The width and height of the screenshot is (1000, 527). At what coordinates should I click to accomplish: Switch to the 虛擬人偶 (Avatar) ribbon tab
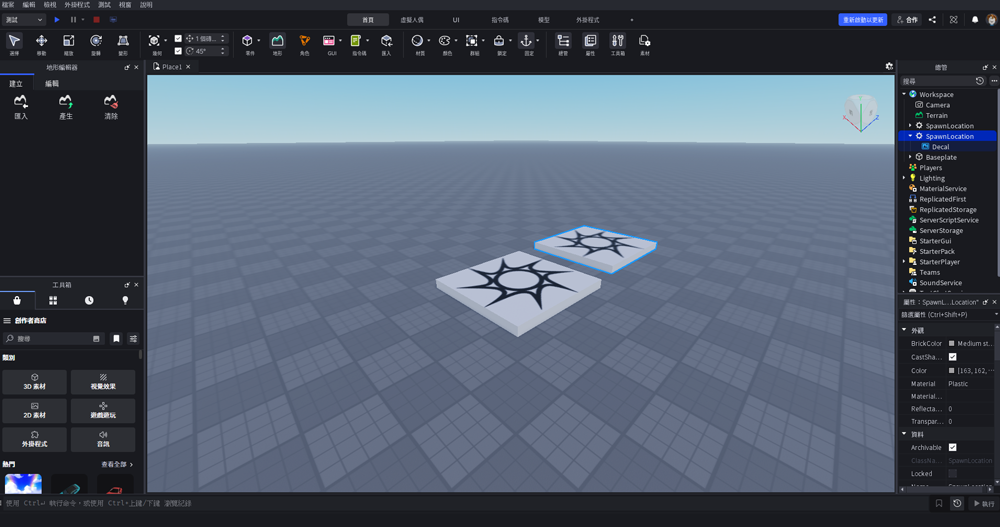411,20
